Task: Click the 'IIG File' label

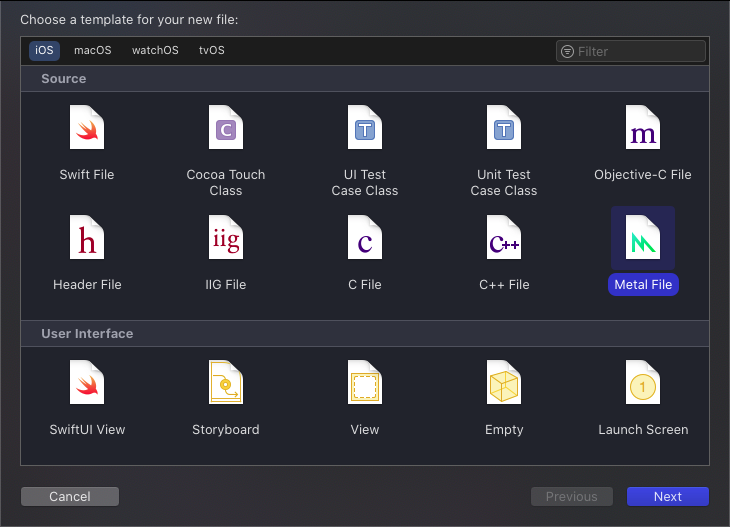Action: coord(226,284)
